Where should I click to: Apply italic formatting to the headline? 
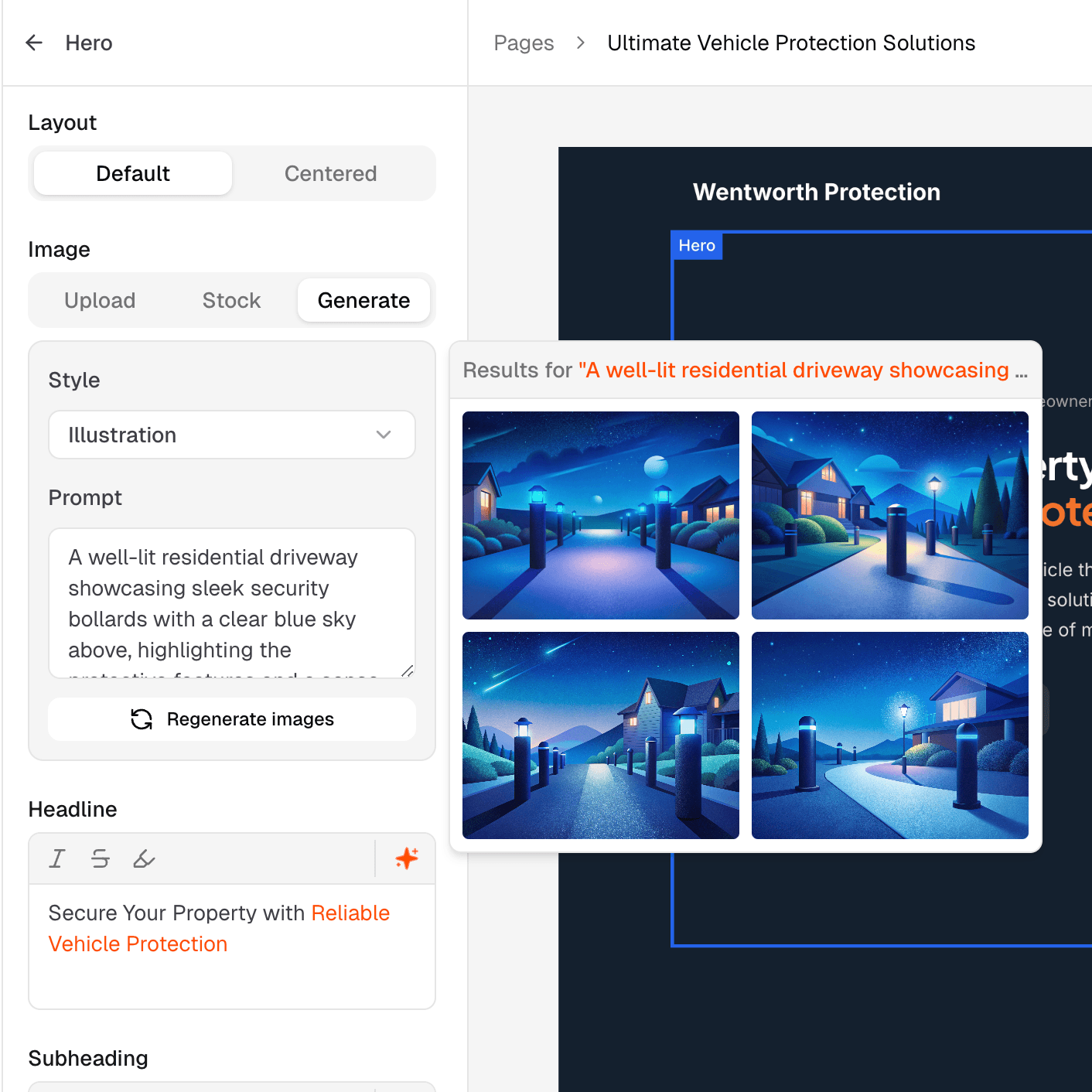(56, 858)
